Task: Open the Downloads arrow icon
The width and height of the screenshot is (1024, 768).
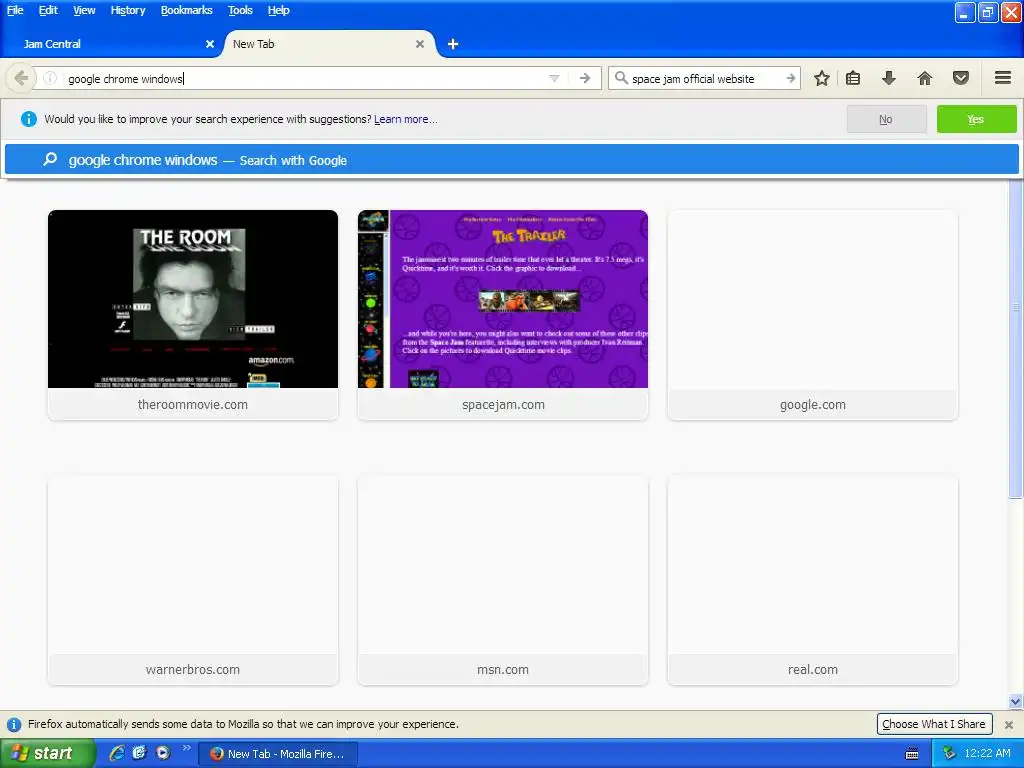Action: 888,78
